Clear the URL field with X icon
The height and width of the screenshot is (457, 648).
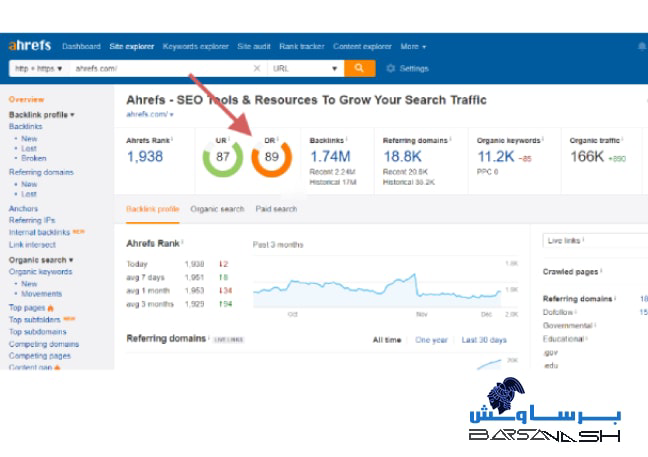(x=257, y=68)
